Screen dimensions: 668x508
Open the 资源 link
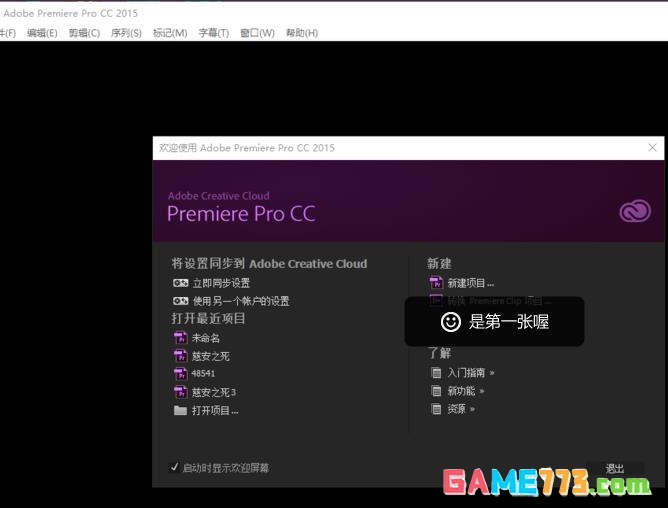click(x=457, y=409)
